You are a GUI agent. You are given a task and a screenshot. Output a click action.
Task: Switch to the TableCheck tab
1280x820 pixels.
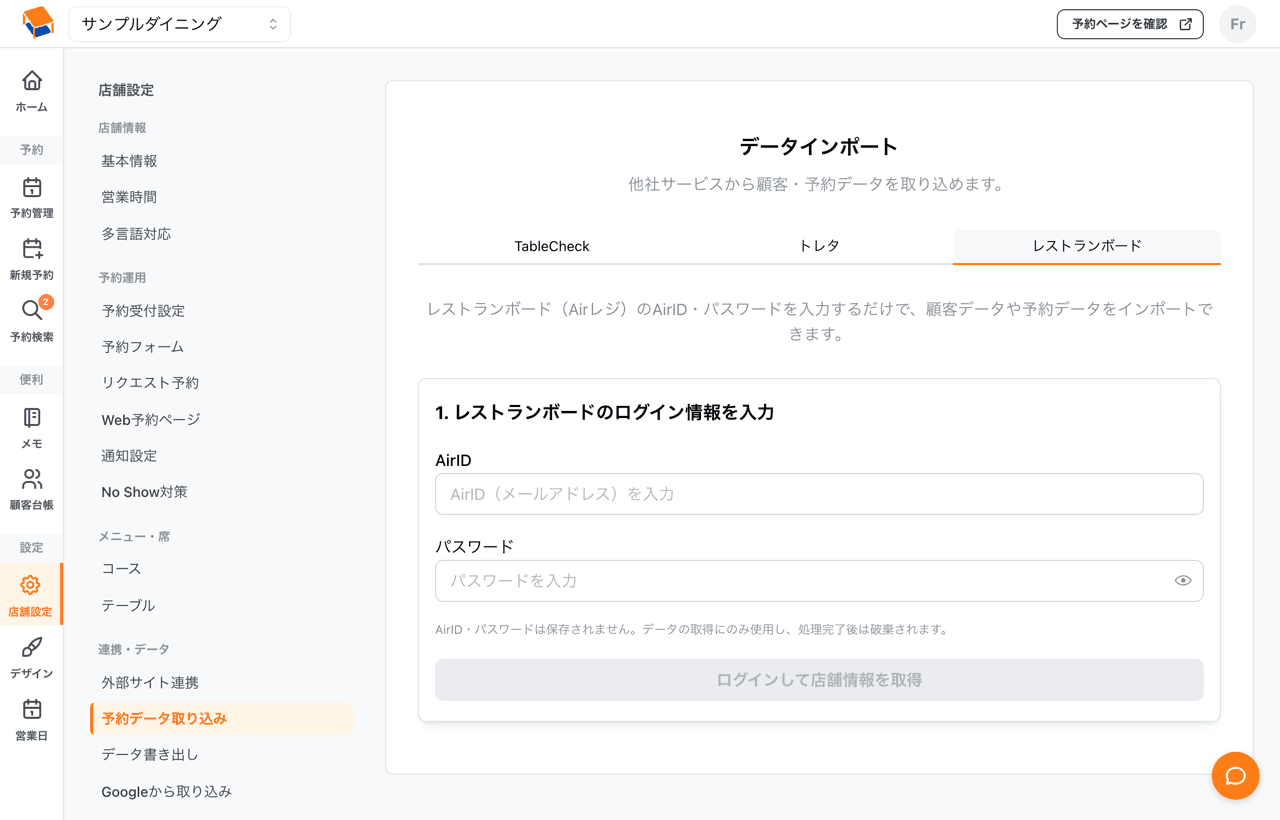[x=552, y=246]
